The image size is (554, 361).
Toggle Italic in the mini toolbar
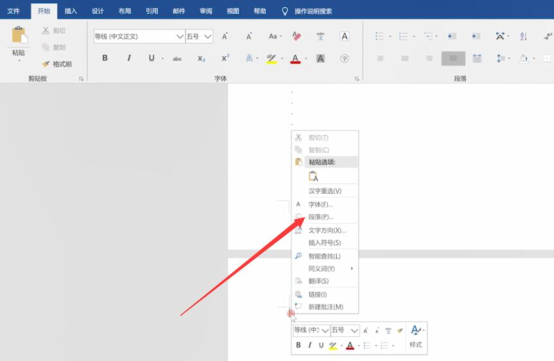tap(310, 345)
